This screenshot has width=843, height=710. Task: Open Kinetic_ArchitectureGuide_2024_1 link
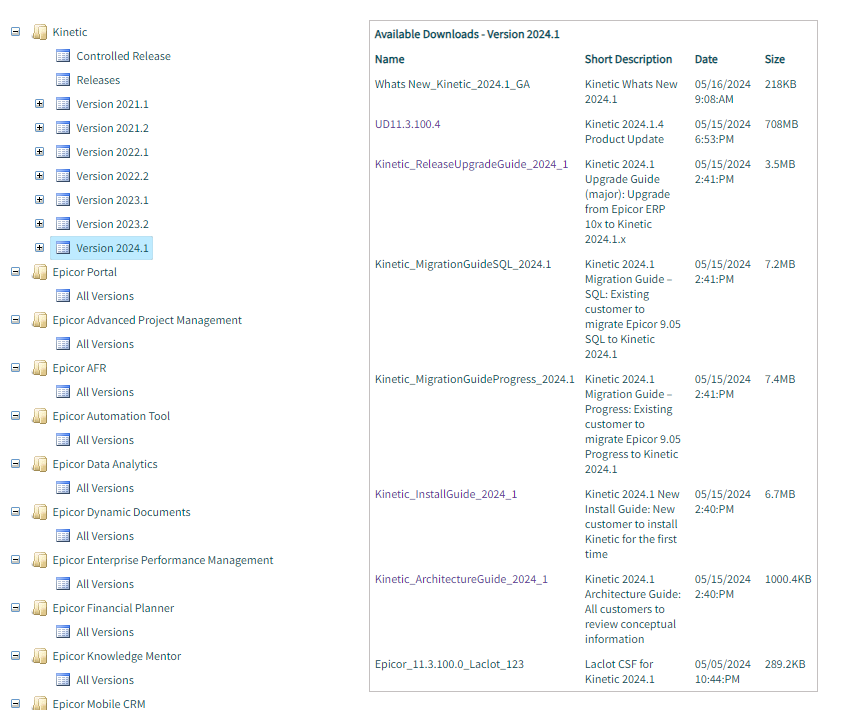click(461, 579)
